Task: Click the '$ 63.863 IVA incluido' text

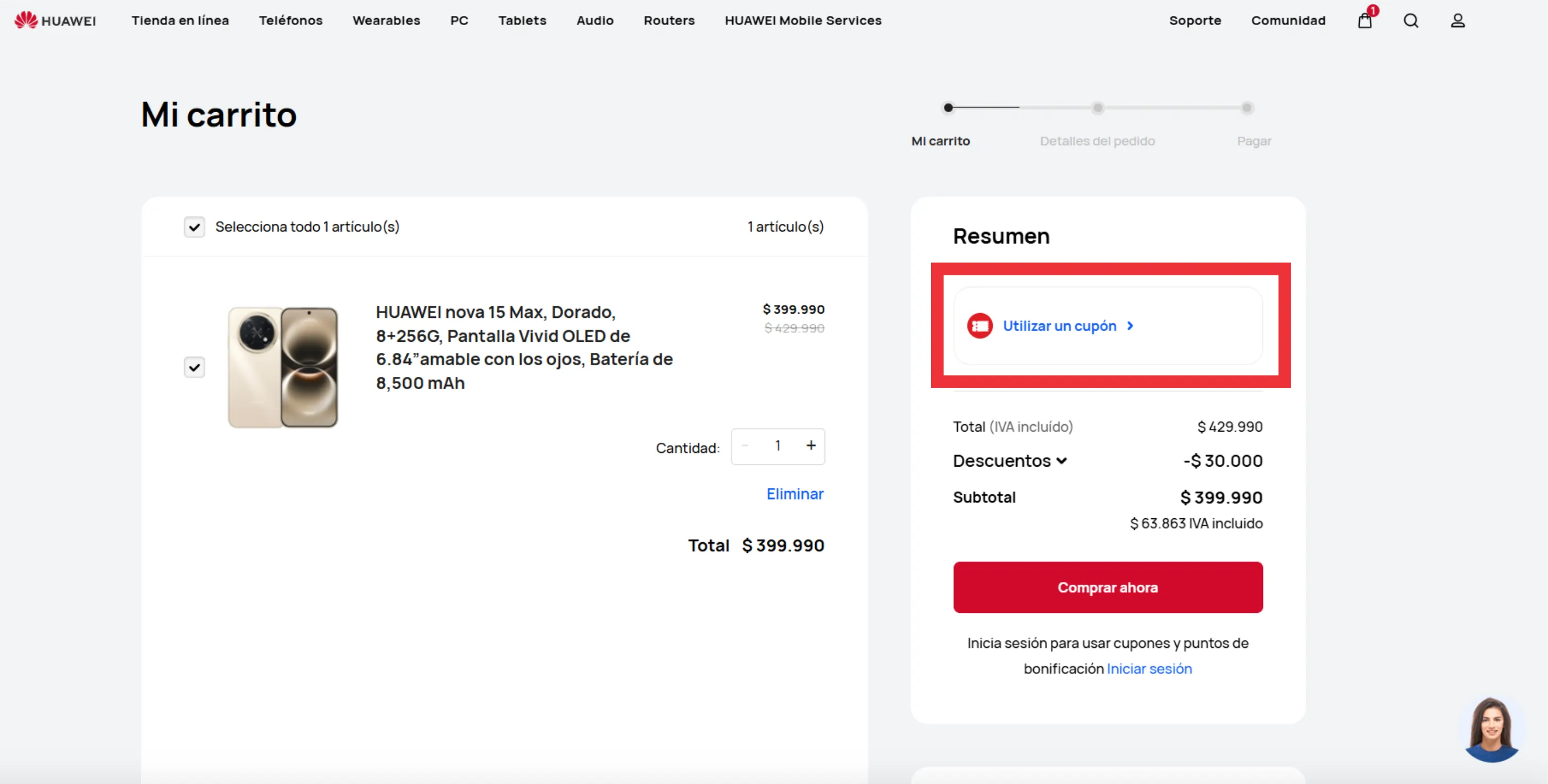Action: [x=1196, y=523]
